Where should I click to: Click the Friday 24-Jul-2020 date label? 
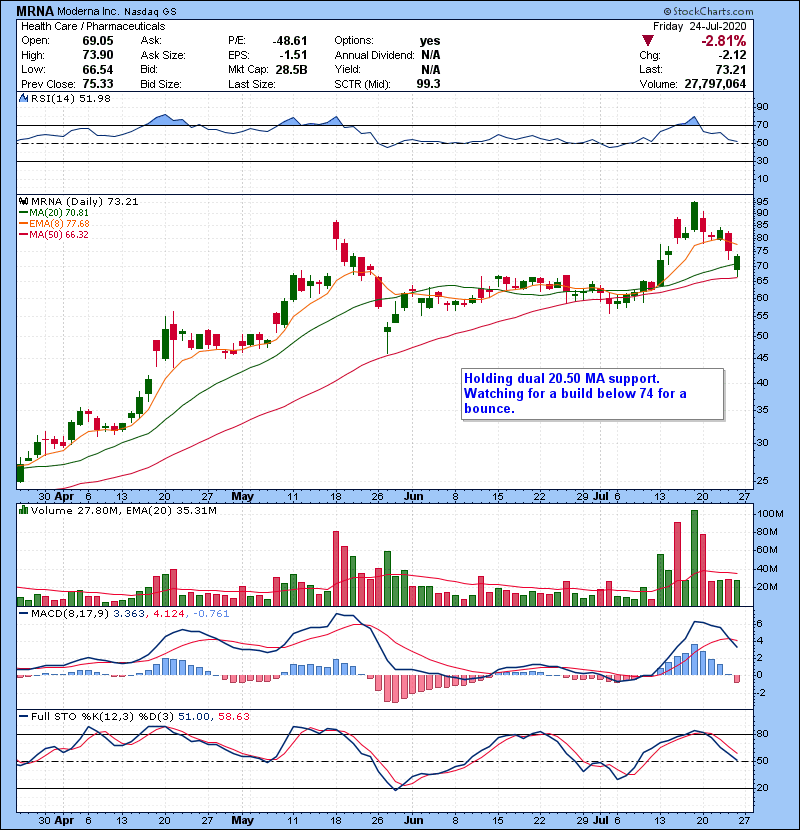point(699,26)
